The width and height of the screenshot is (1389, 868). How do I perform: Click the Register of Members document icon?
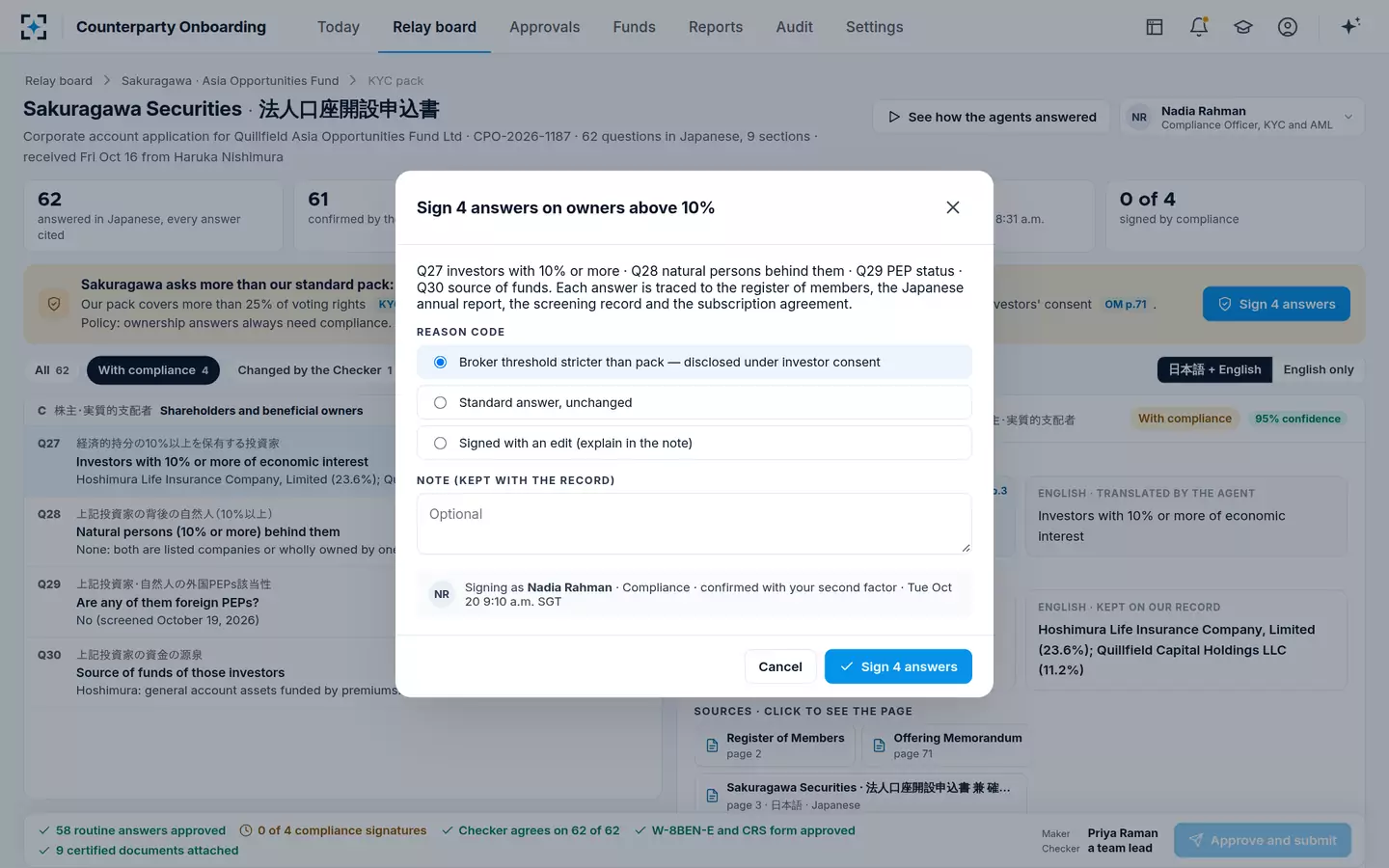coord(712,746)
